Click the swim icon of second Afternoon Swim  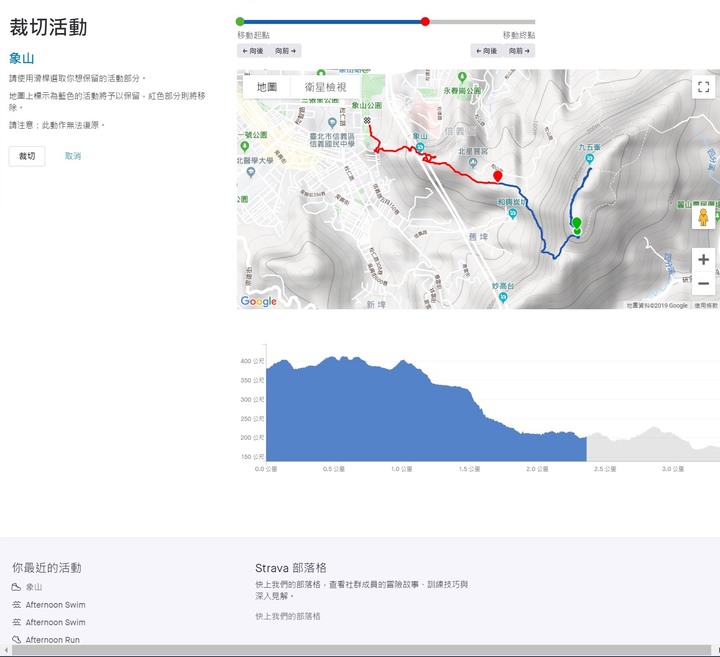(x=17, y=622)
